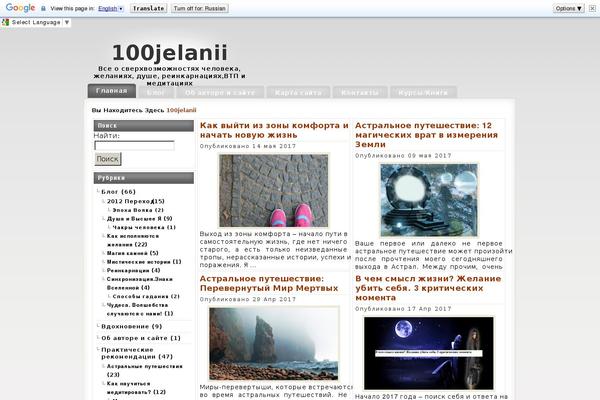Viewport: 600px width, 400px height.
Task: Open article Астральное путешествие: Перевернутый Мир Мертвых
Action: coord(269,283)
